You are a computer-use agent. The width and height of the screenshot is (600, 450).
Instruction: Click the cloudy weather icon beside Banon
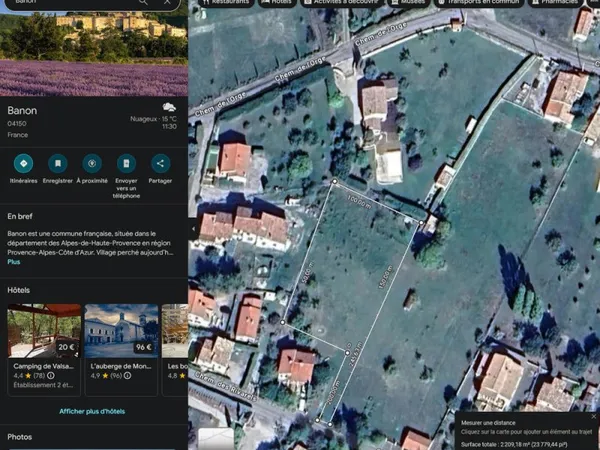(169, 107)
